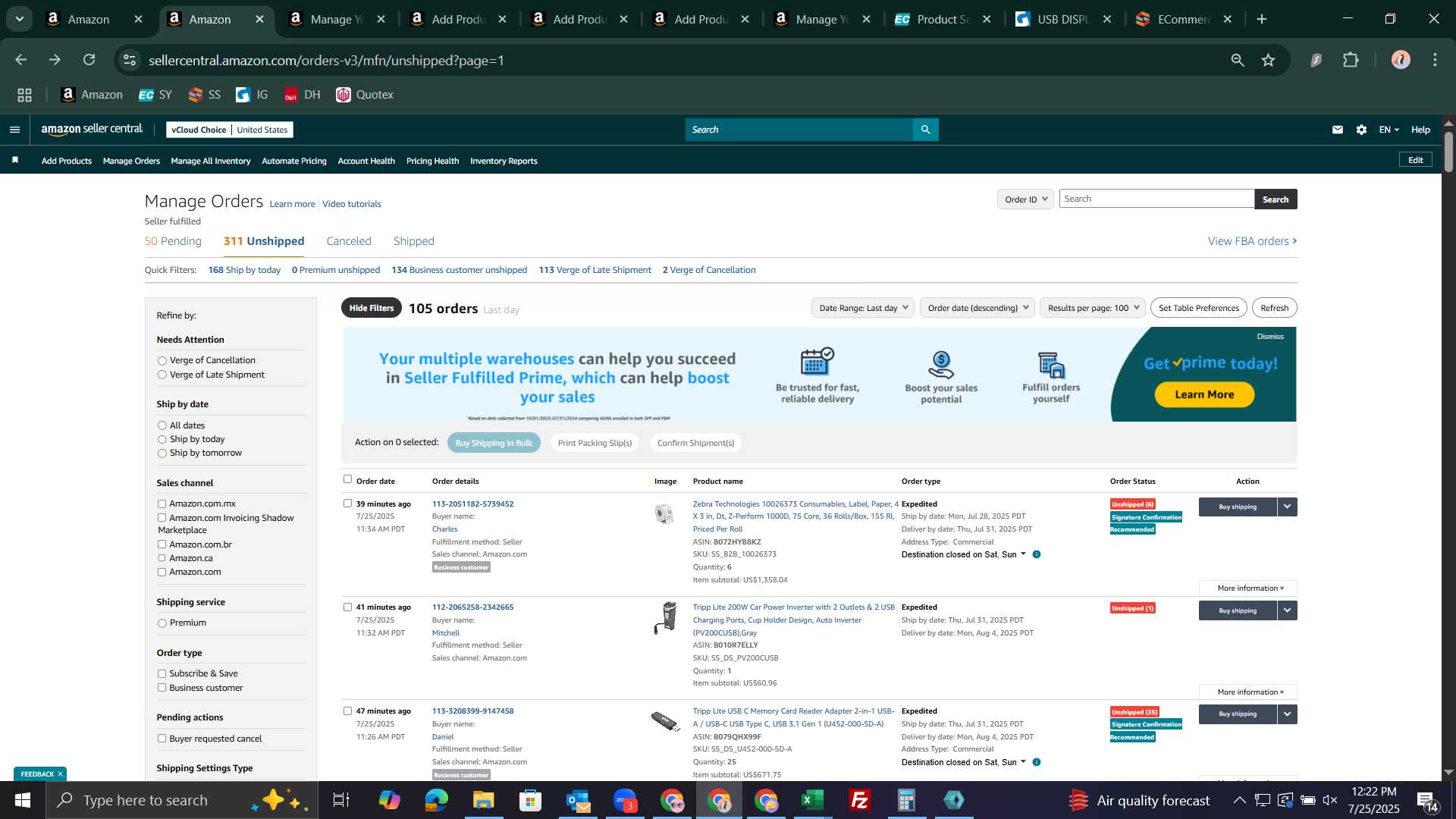
Task: Open Outlook from the taskbar
Action: 578,800
